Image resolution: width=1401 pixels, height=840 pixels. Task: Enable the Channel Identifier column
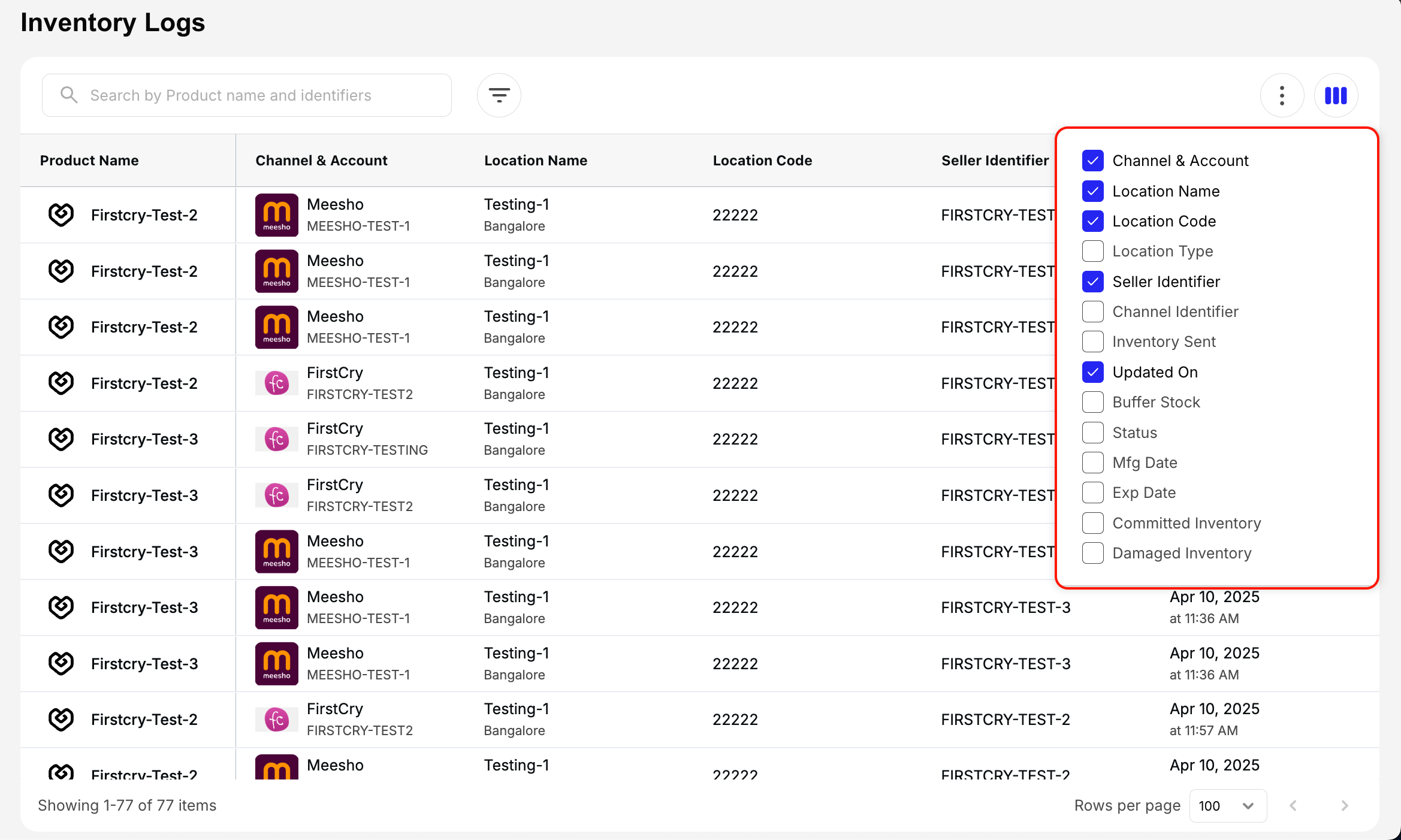(1092, 312)
